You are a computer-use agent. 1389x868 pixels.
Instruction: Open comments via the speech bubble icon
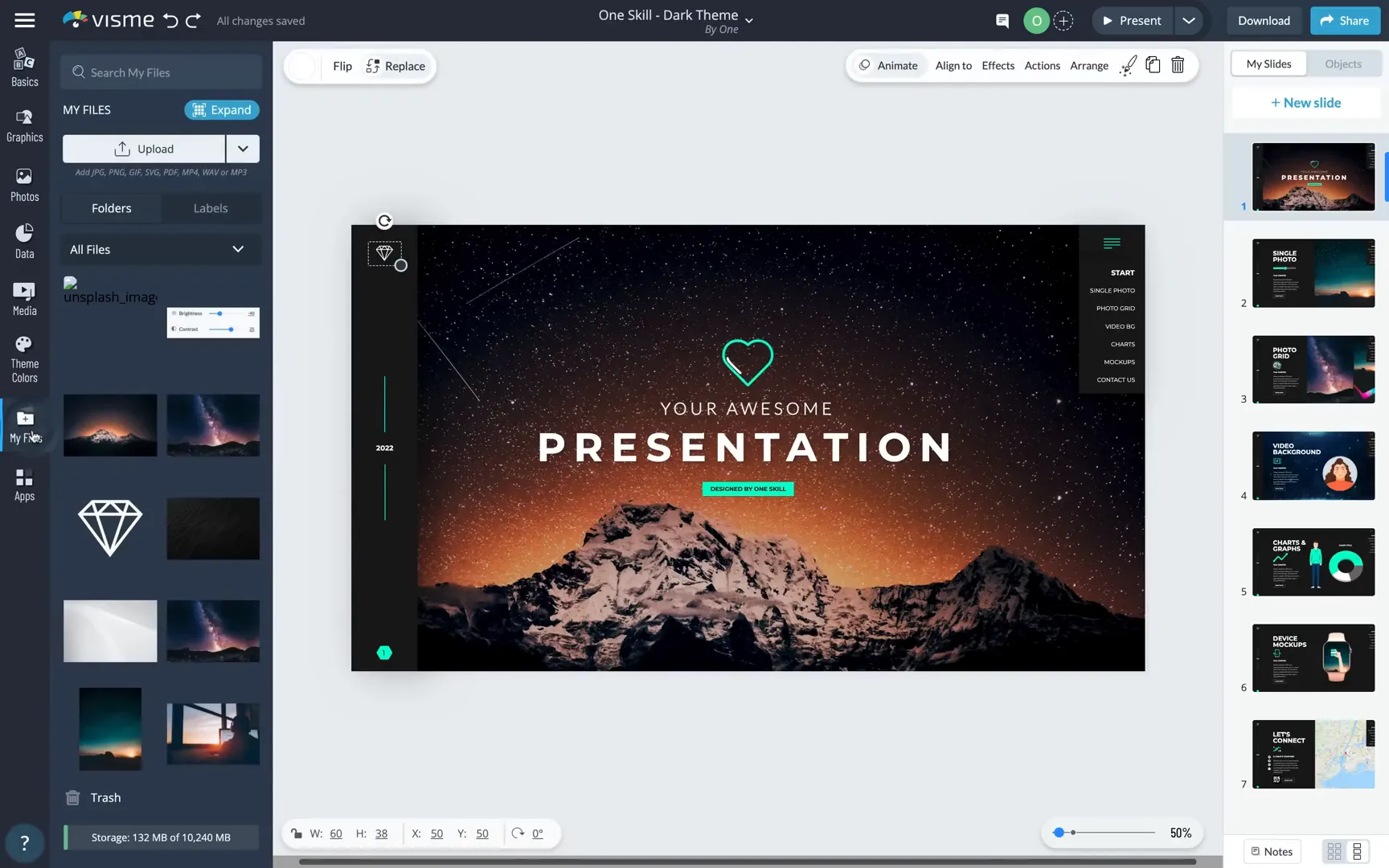1002,20
